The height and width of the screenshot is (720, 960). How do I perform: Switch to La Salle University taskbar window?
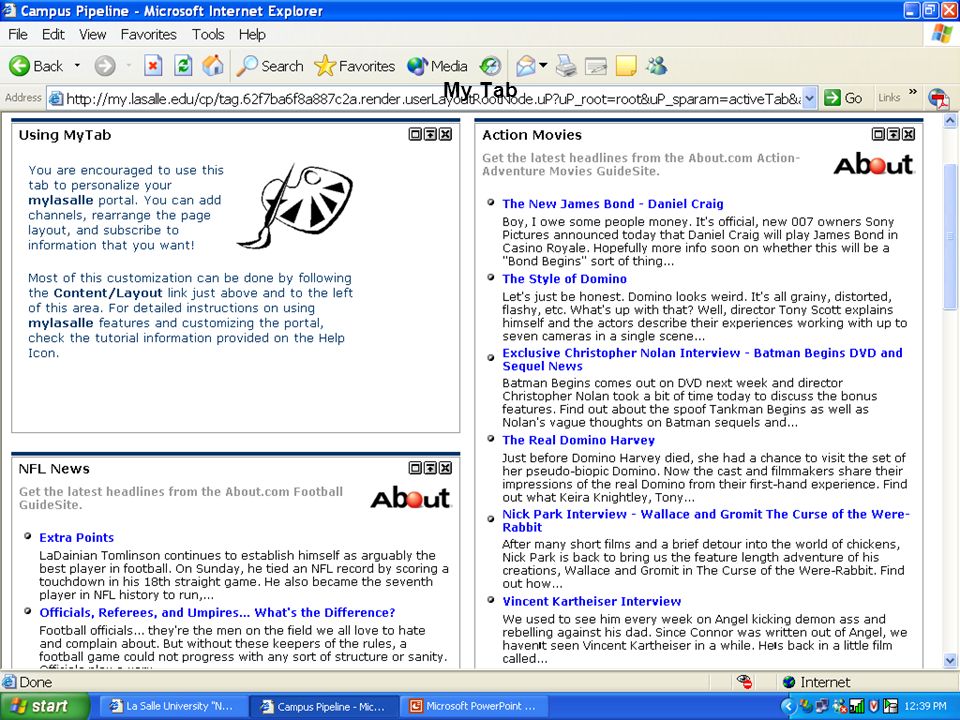click(172, 706)
